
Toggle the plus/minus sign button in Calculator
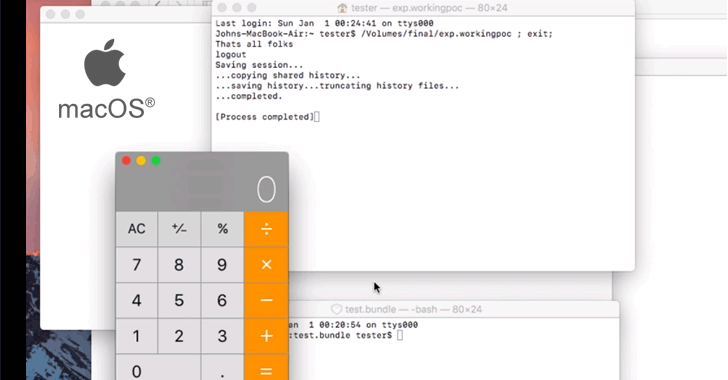(x=179, y=229)
